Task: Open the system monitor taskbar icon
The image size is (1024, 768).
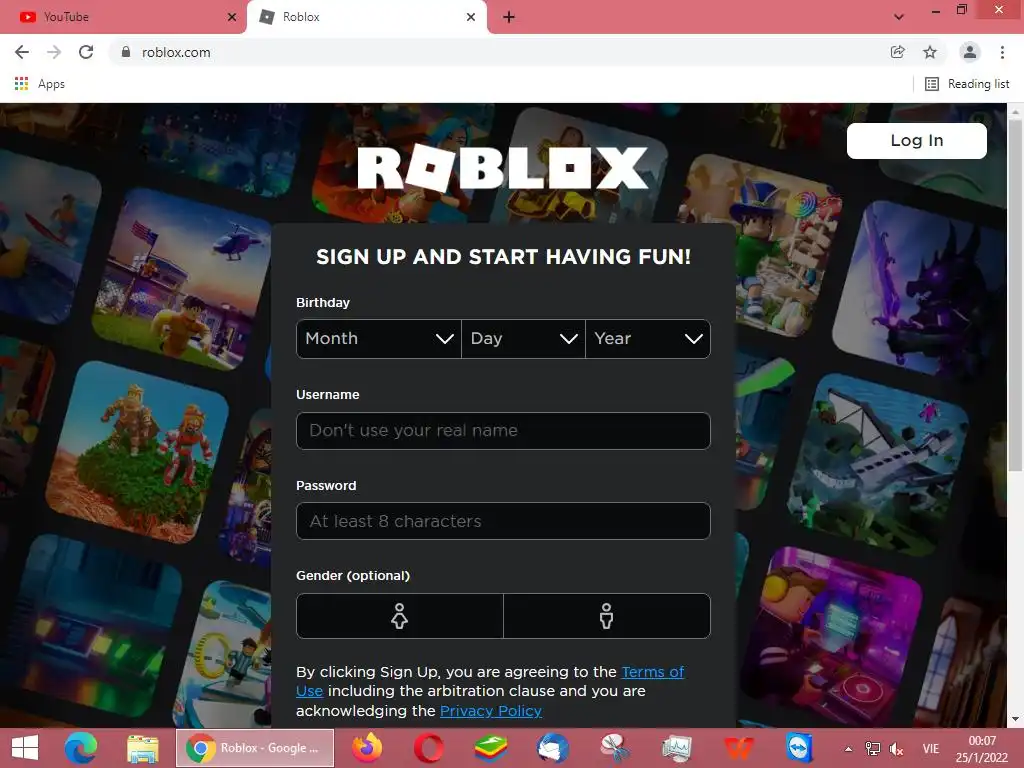Action: click(x=677, y=748)
